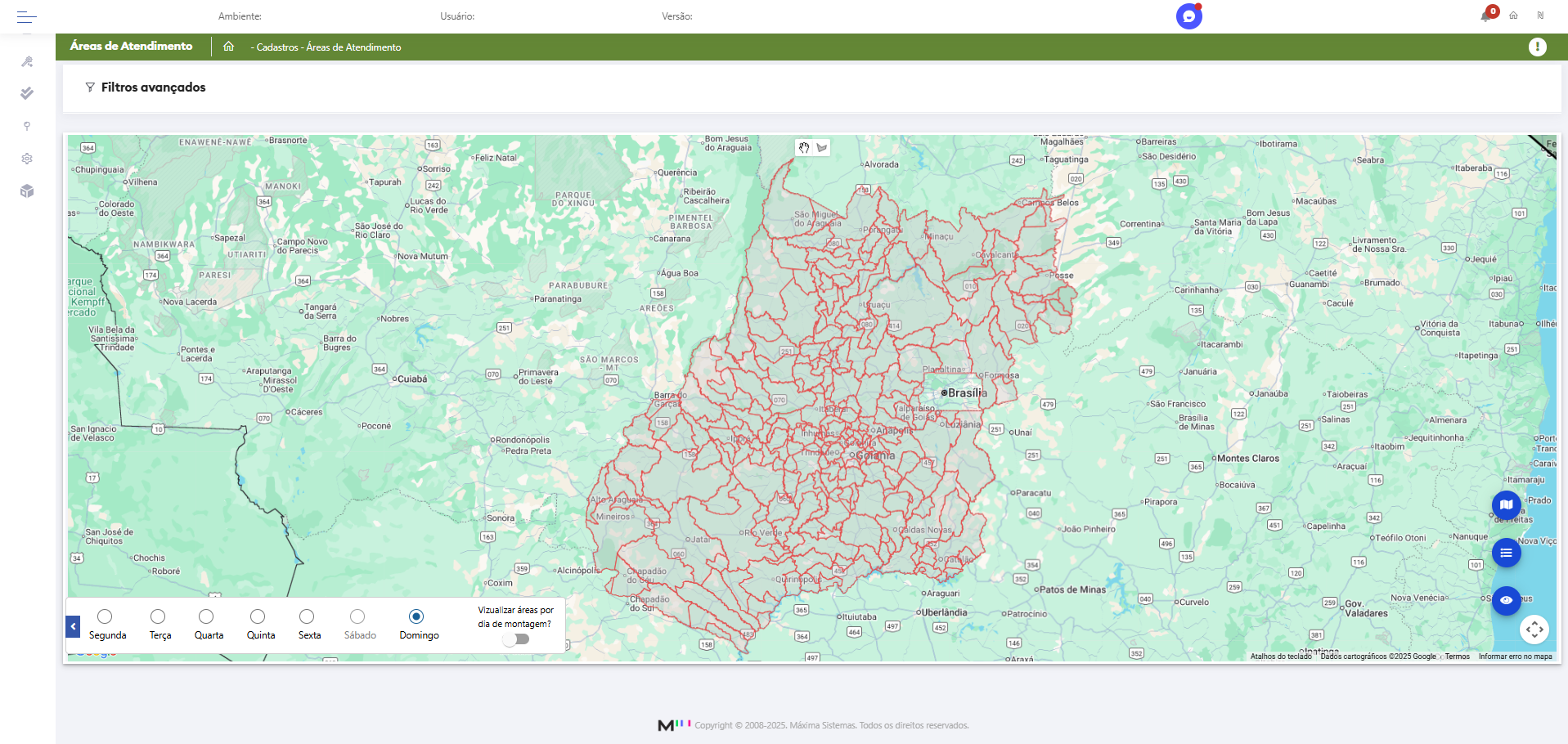The image size is (1568, 744).
Task: Click the map pin sidebar icon
Action: 27,126
